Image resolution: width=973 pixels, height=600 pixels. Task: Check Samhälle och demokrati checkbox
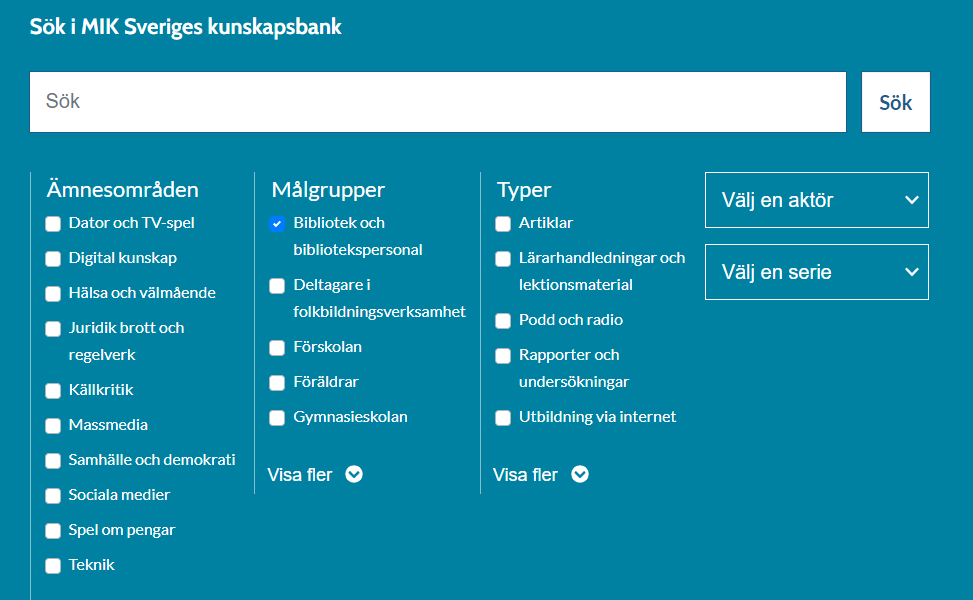click(53, 461)
